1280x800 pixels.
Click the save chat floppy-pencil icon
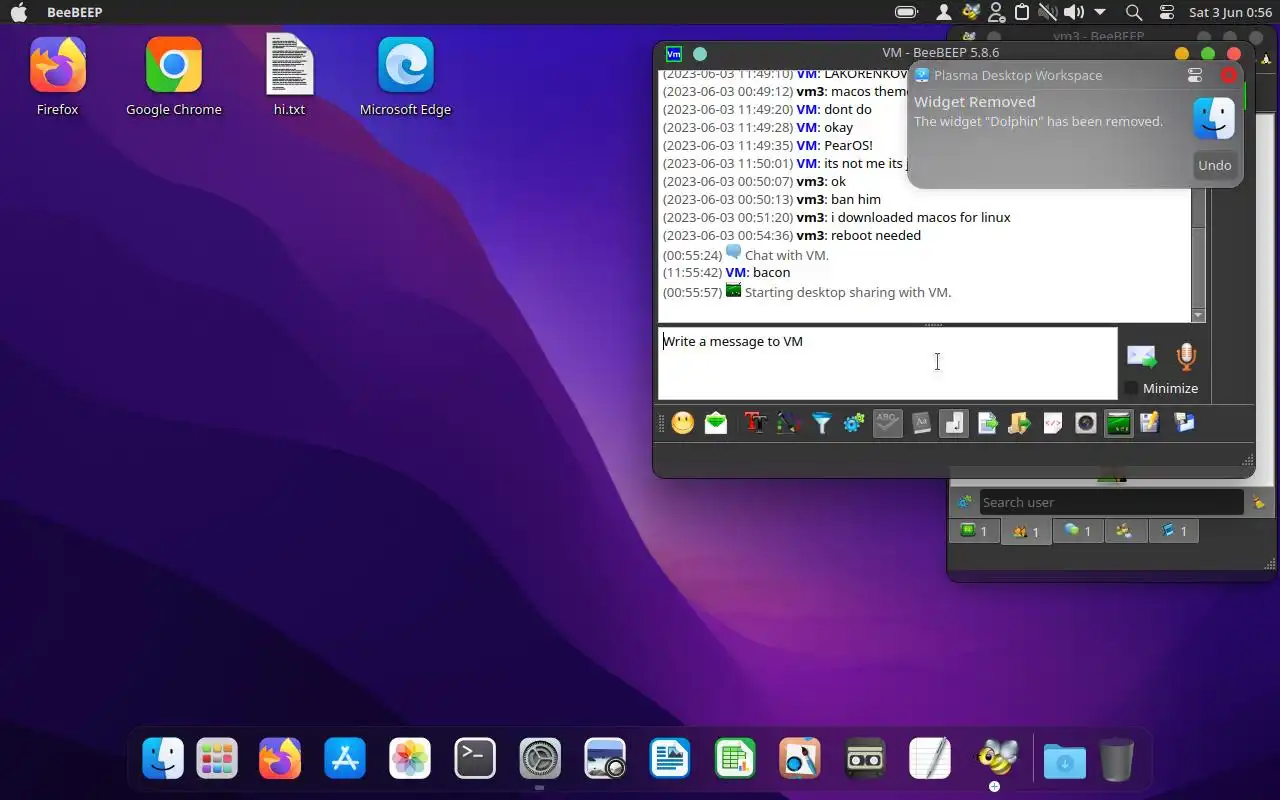tap(1149, 423)
